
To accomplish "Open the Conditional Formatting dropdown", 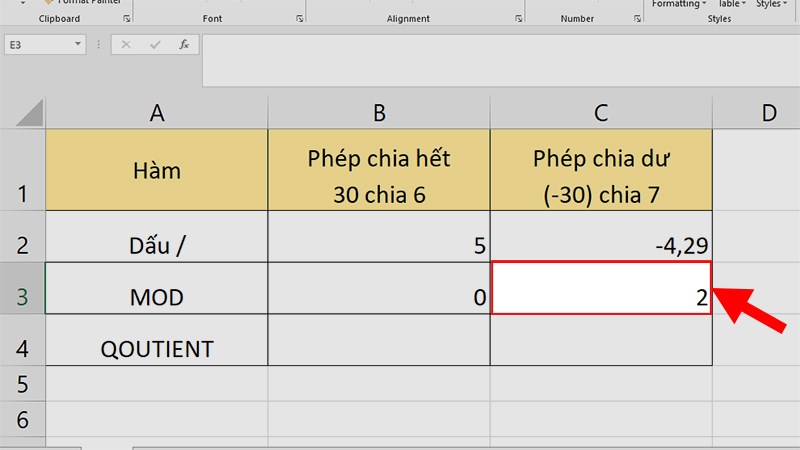I will tap(679, 4).
